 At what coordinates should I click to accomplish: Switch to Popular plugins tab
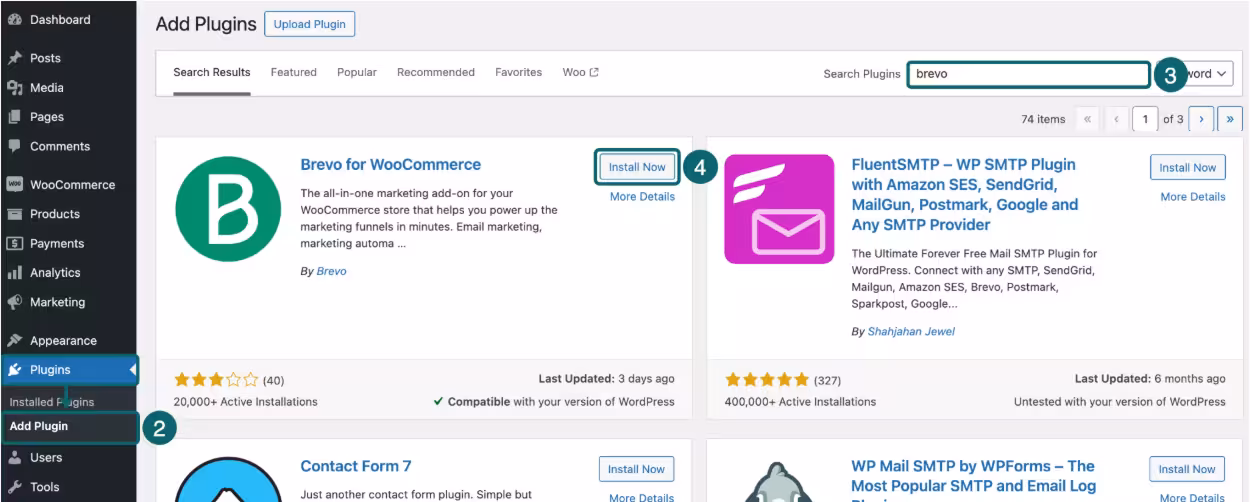[x=357, y=73]
